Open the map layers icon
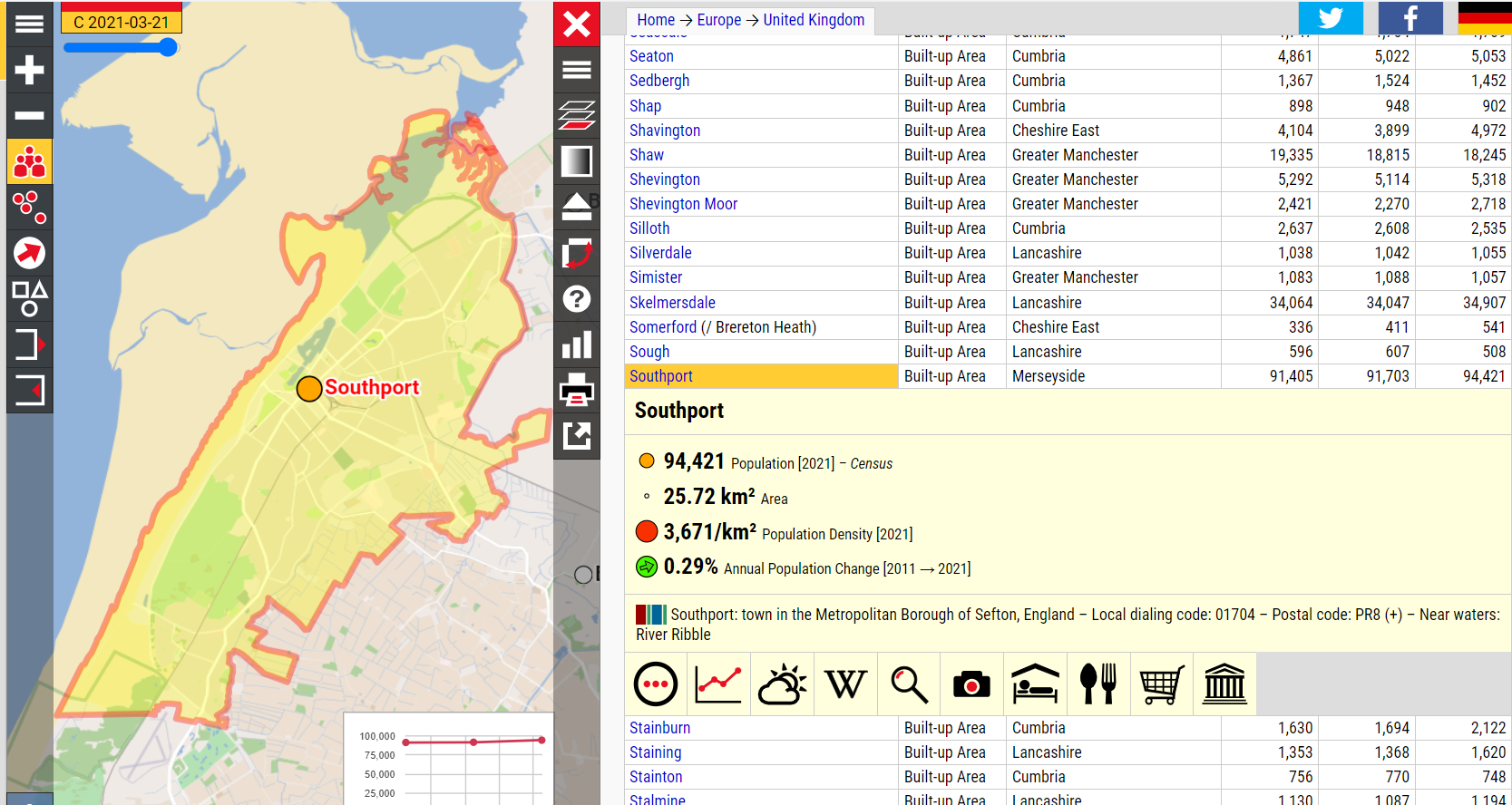This screenshot has height=805, width=1512. pyautogui.click(x=577, y=115)
